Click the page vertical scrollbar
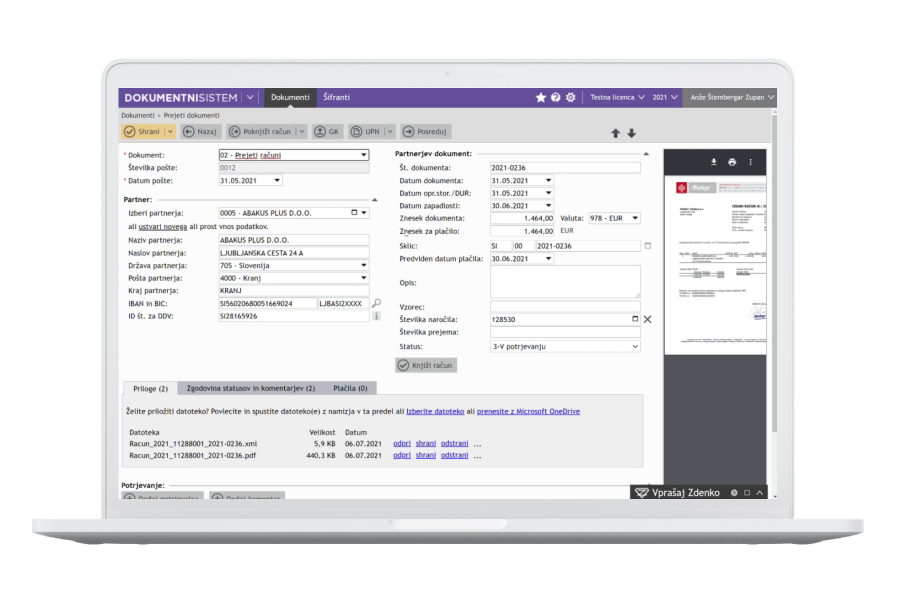Viewport: 900px width, 596px height. pos(774,276)
